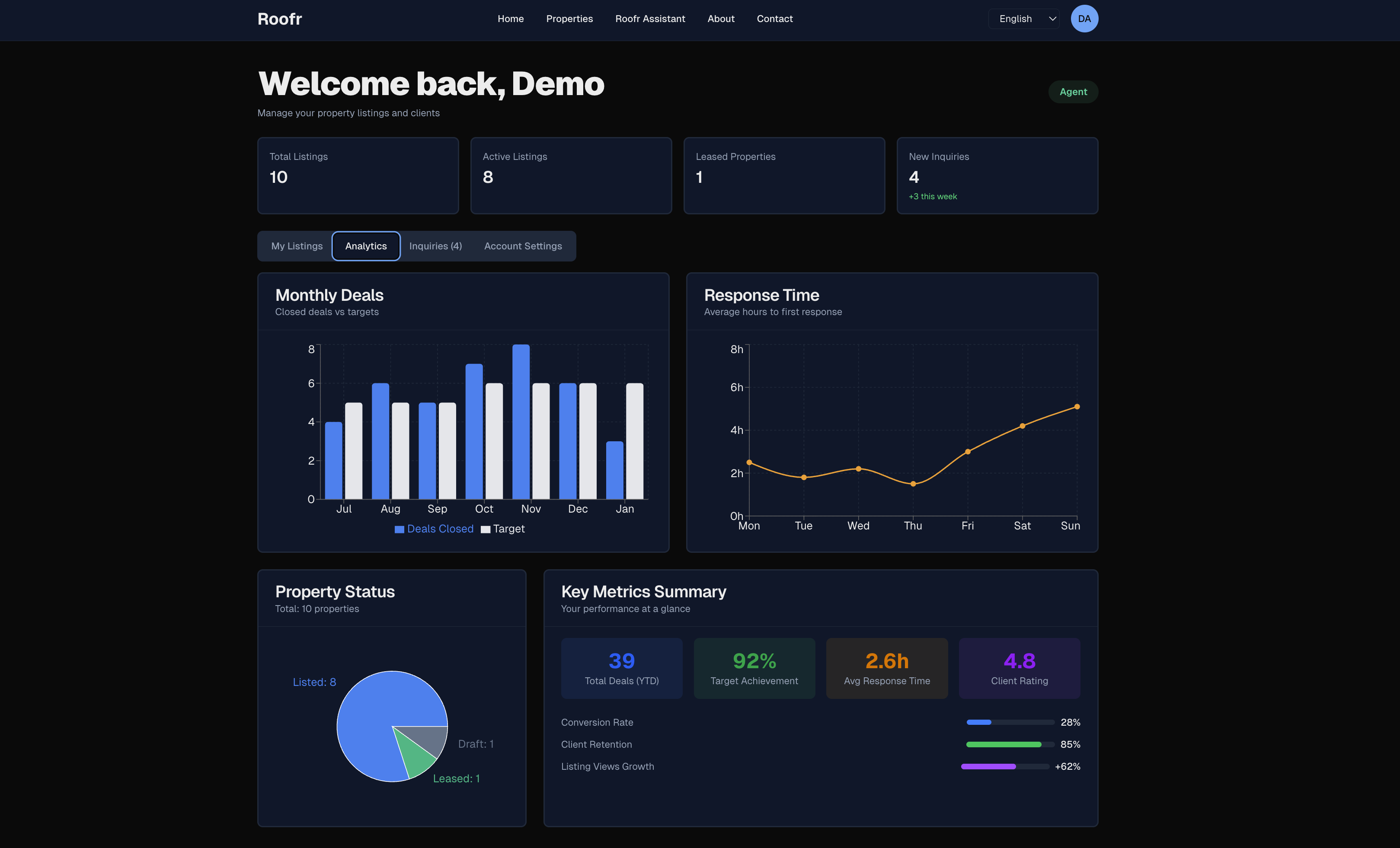Open the English language dropdown

pos(1023,18)
